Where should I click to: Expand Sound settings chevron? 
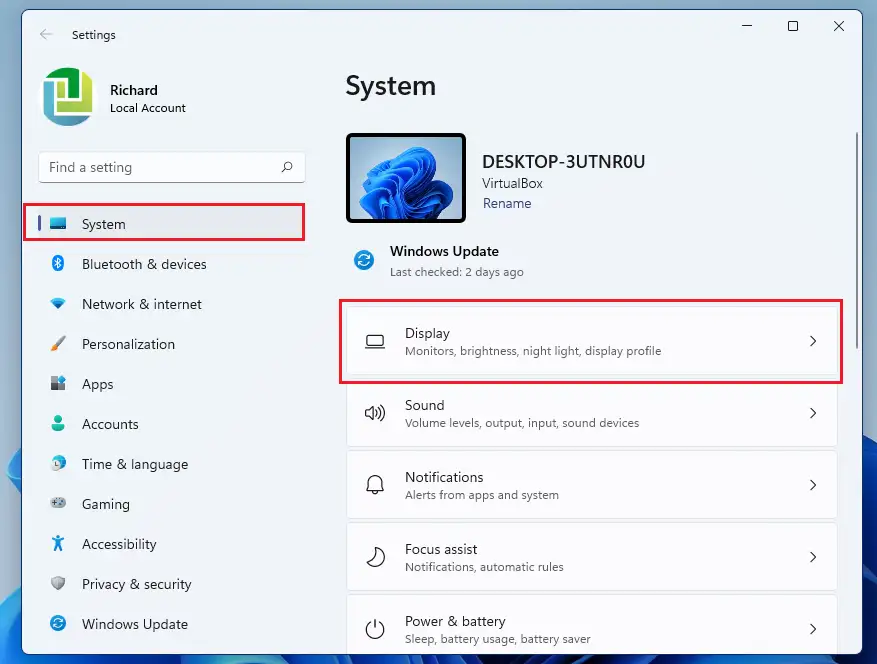813,413
